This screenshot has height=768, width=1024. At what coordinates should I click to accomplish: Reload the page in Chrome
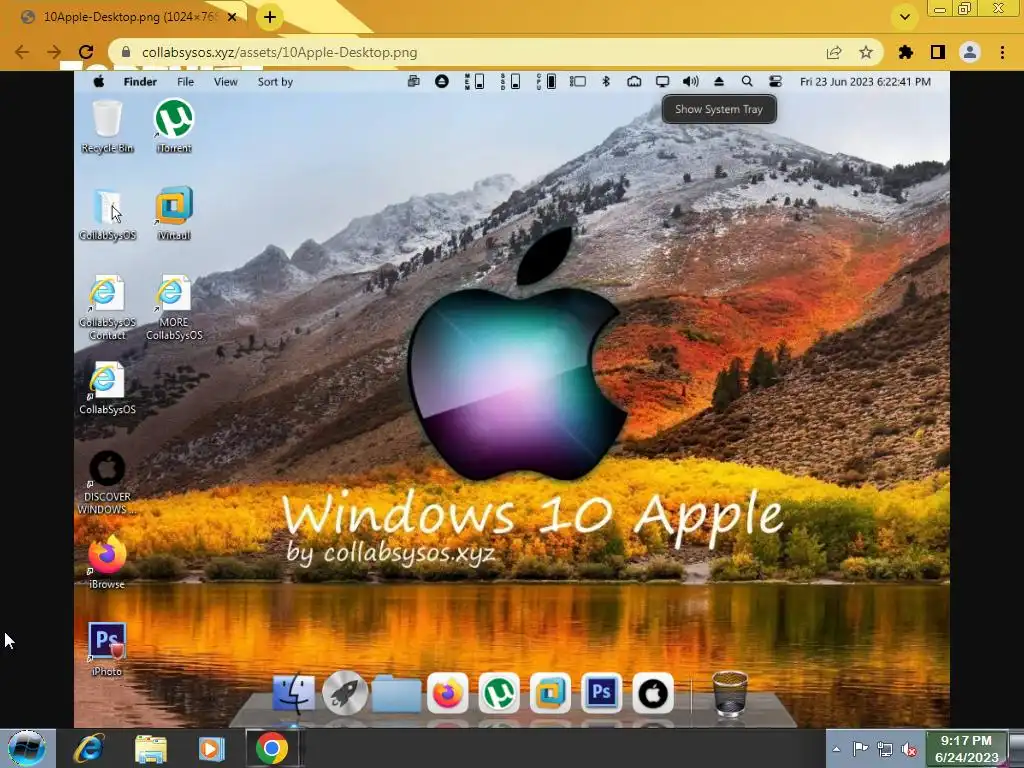click(x=86, y=52)
